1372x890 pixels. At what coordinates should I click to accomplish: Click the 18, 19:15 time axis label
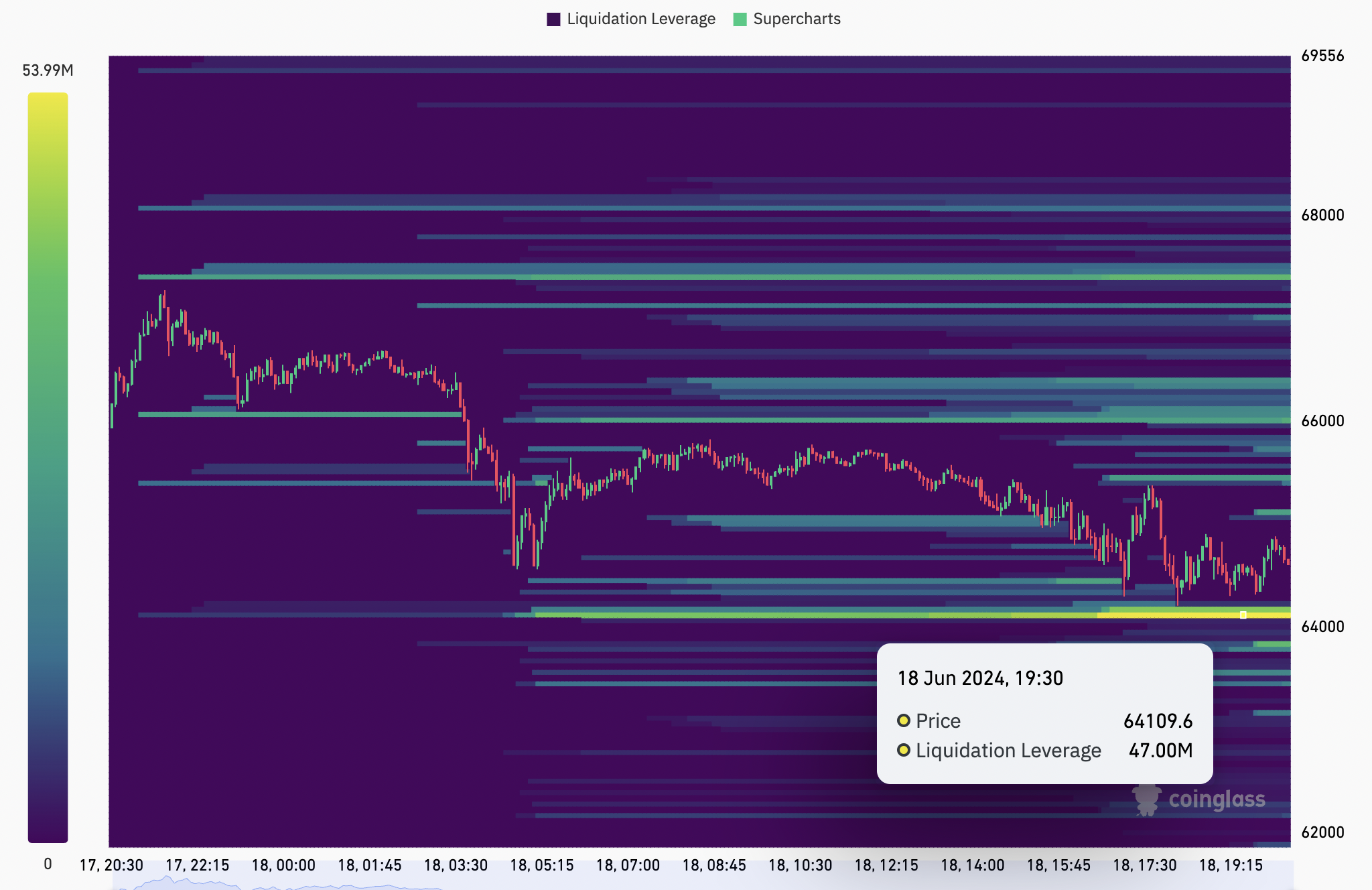click(x=1231, y=865)
